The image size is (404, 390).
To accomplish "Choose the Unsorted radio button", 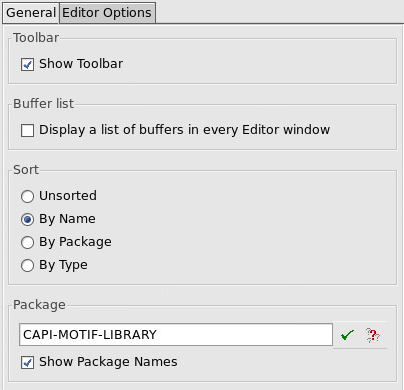I will pyautogui.click(x=27, y=196).
